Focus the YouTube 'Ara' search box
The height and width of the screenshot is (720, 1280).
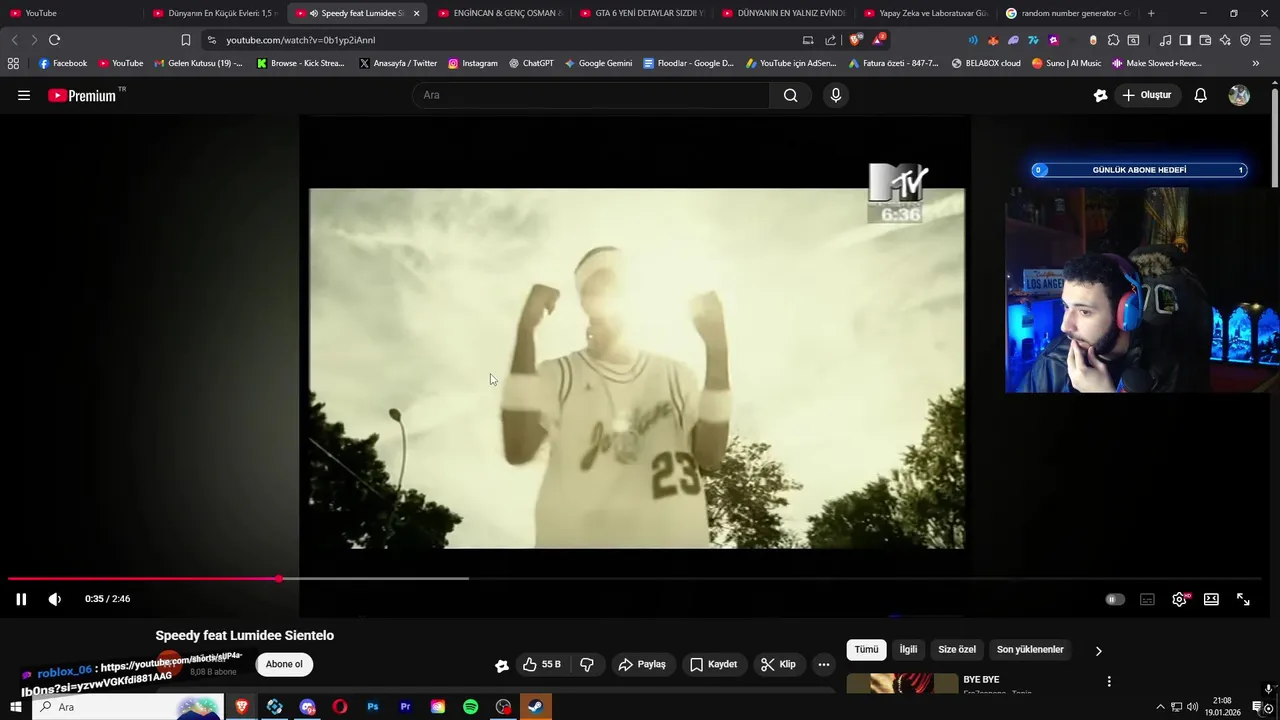coord(590,95)
